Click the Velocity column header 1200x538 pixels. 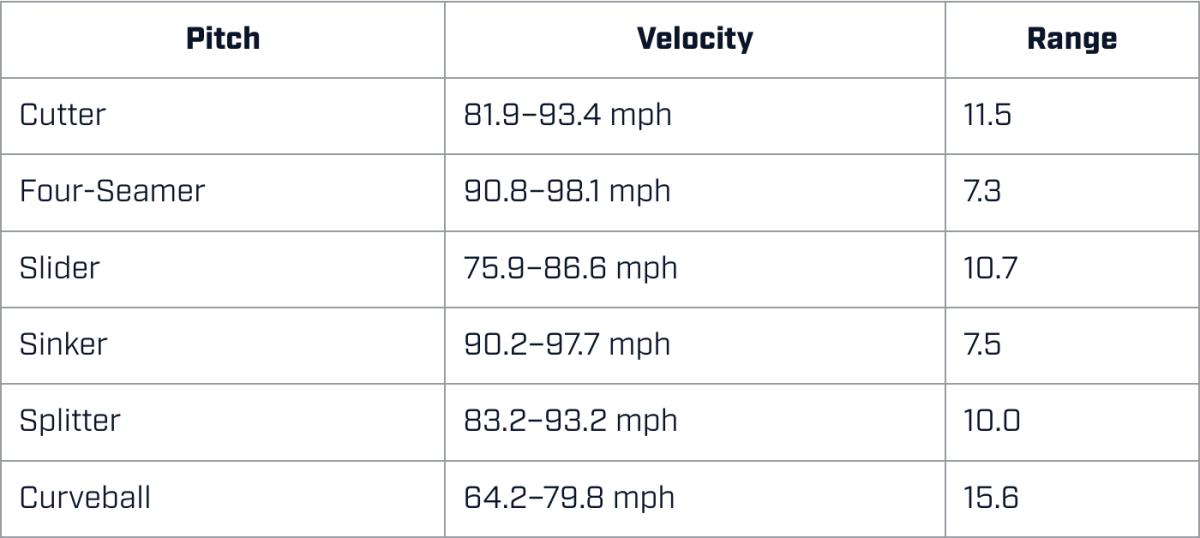tap(694, 39)
